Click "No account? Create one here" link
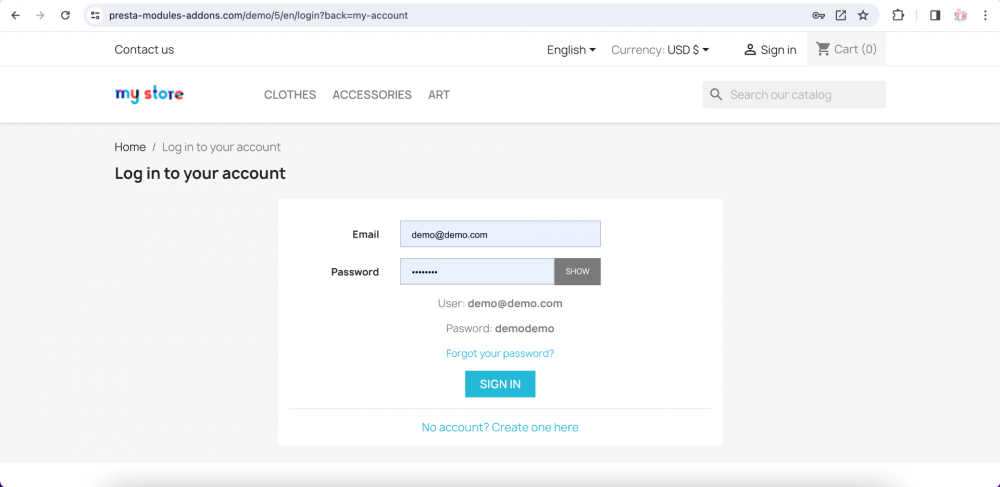This screenshot has width=1000, height=487. click(x=500, y=427)
